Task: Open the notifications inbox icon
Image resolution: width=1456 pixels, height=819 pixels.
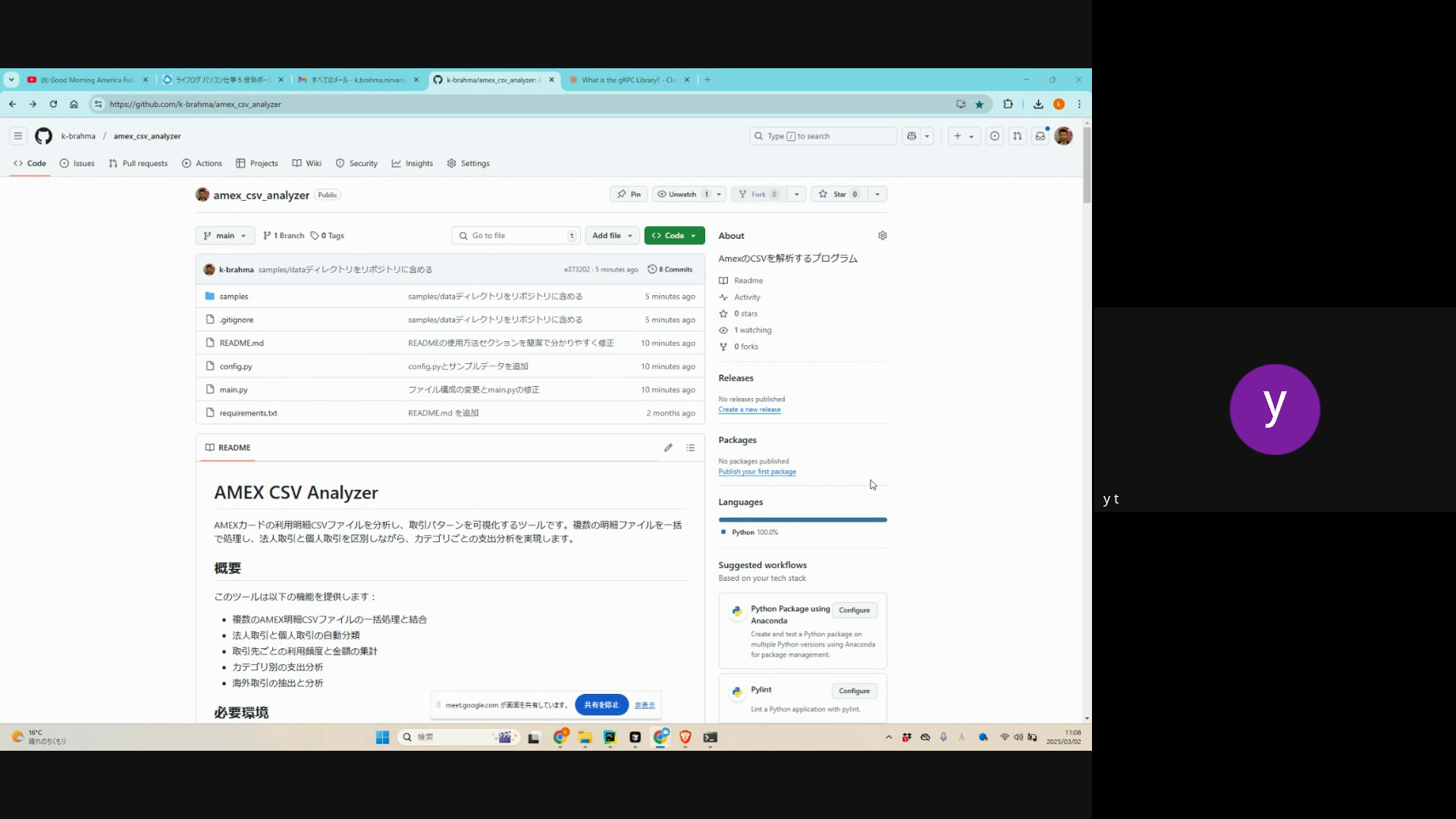Action: (1040, 136)
